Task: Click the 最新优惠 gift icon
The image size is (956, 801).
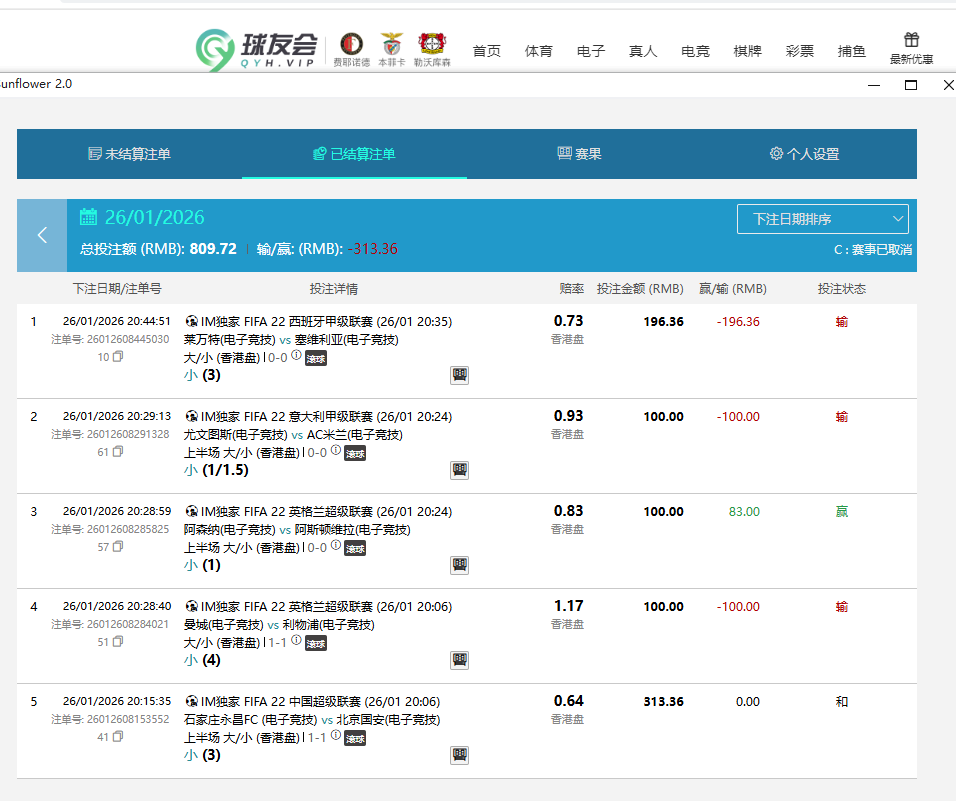Action: [x=911, y=40]
